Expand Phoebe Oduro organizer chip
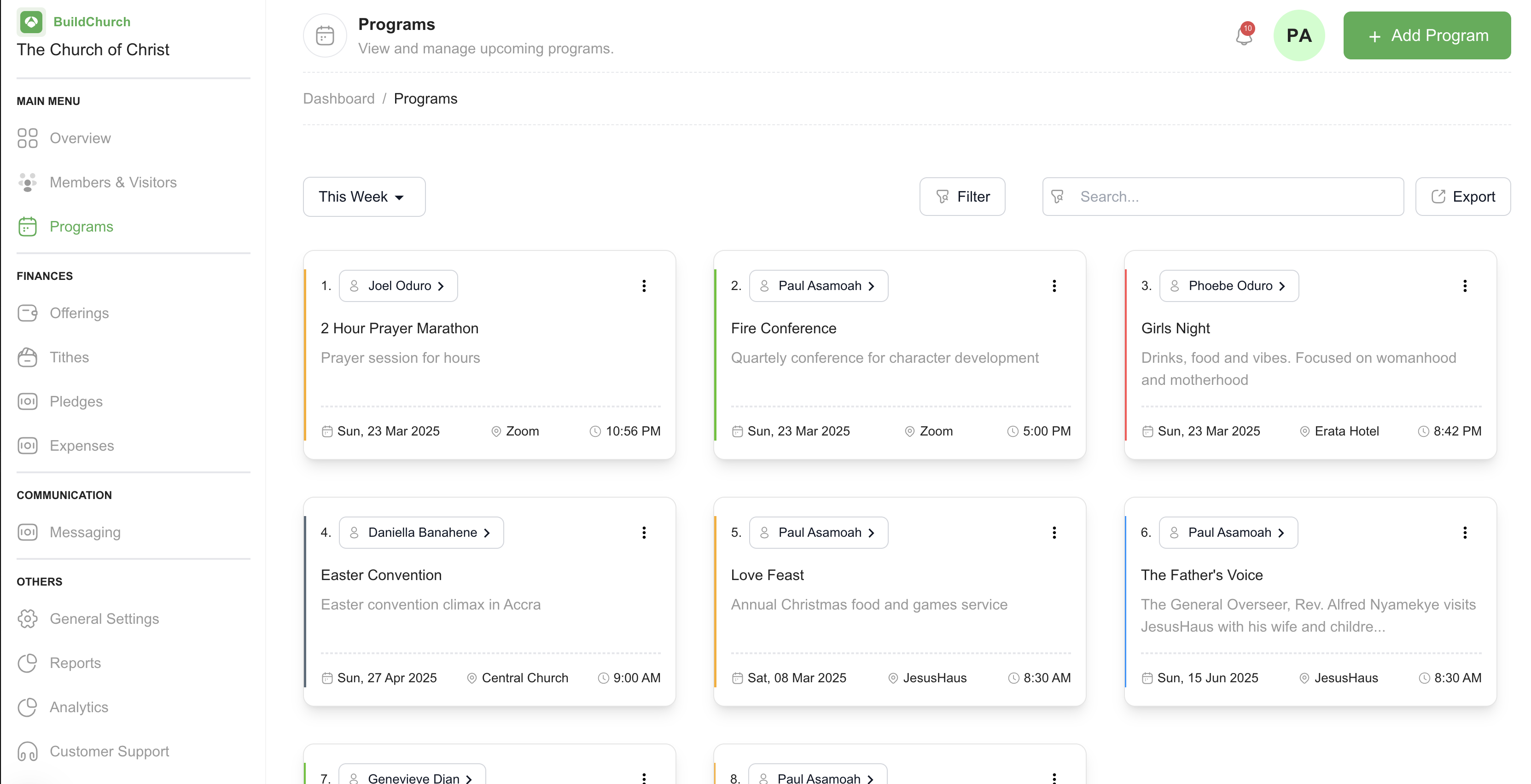Image resolution: width=1531 pixels, height=784 pixels. point(1228,286)
